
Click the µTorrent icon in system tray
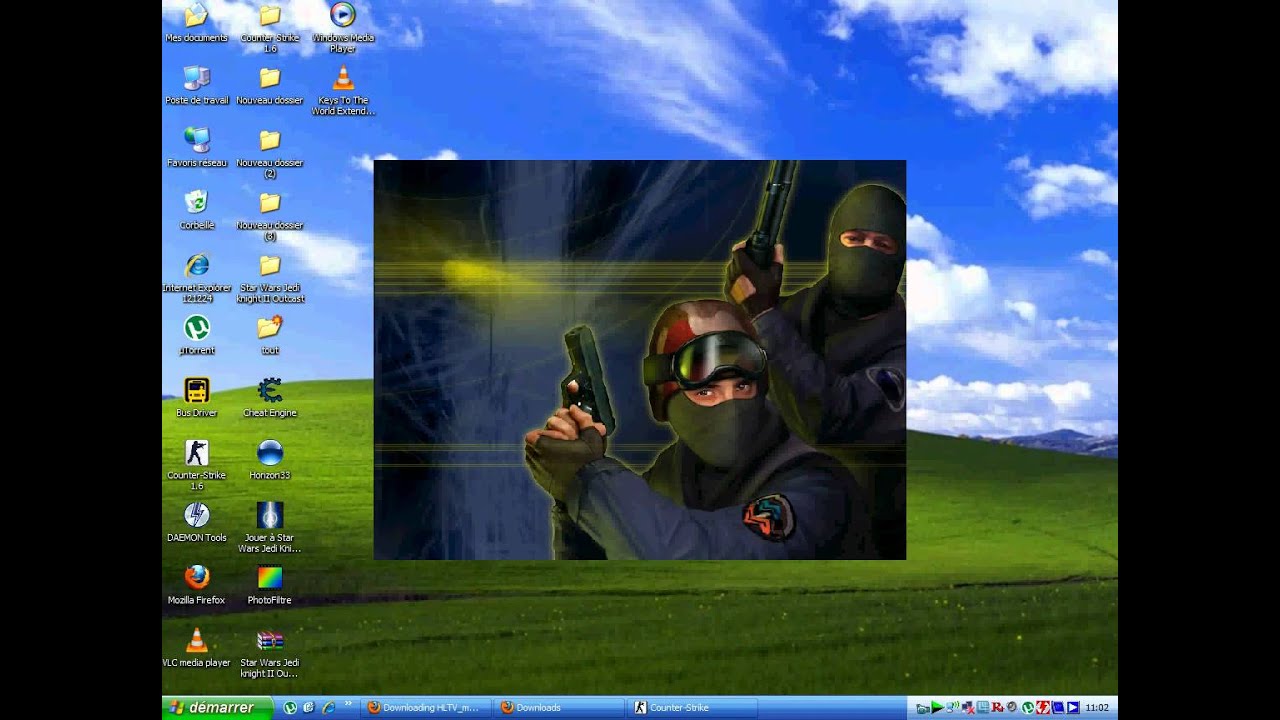[x=1028, y=707]
